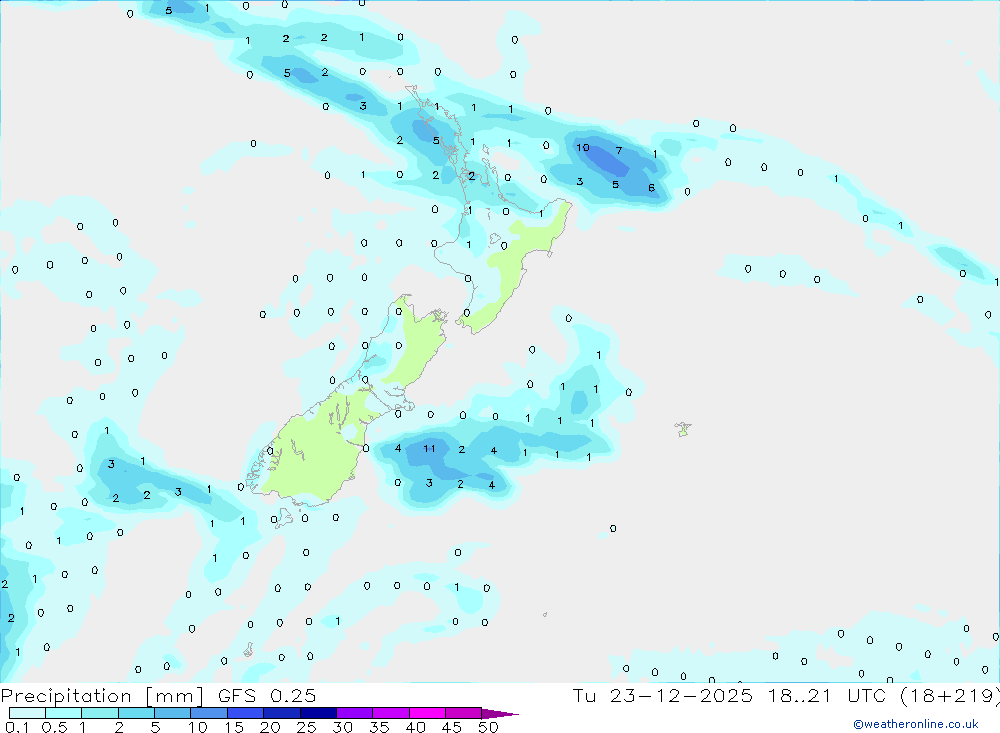Screen dimensions: 1000x733
Task: Select the legend swatch between 5 and 10
Action: pos(173,713)
